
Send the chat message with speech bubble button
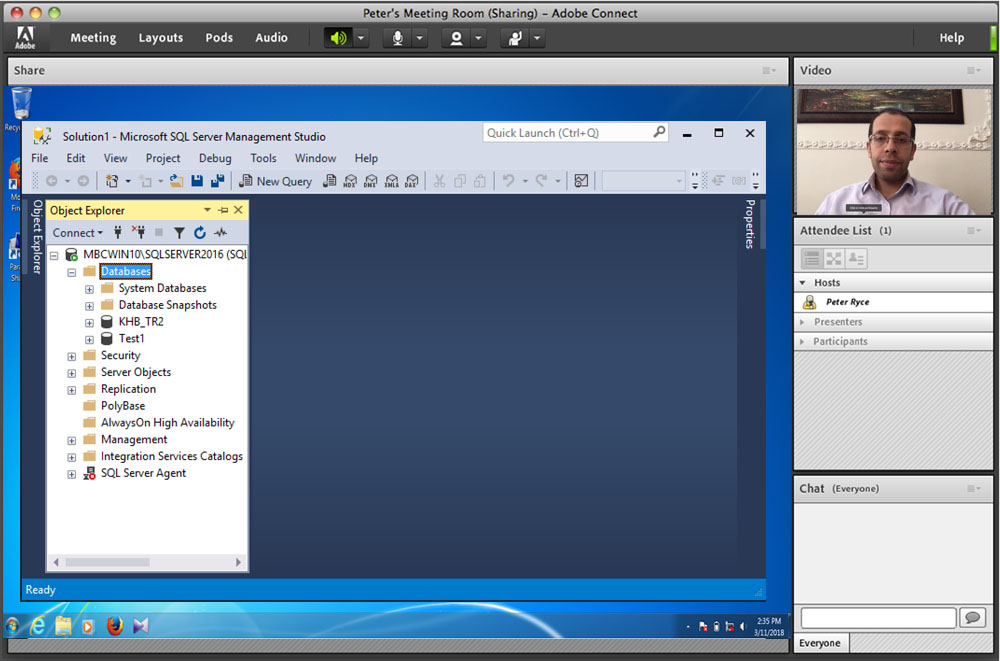pyautogui.click(x=973, y=618)
